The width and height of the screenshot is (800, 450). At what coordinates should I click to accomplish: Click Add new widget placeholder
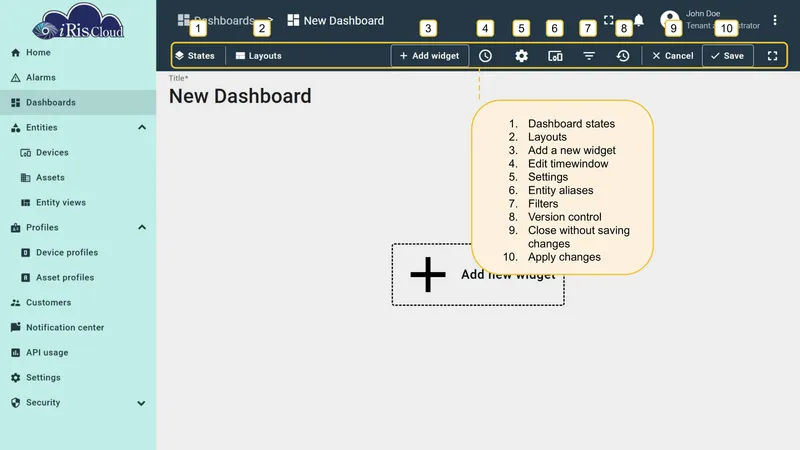(x=478, y=274)
